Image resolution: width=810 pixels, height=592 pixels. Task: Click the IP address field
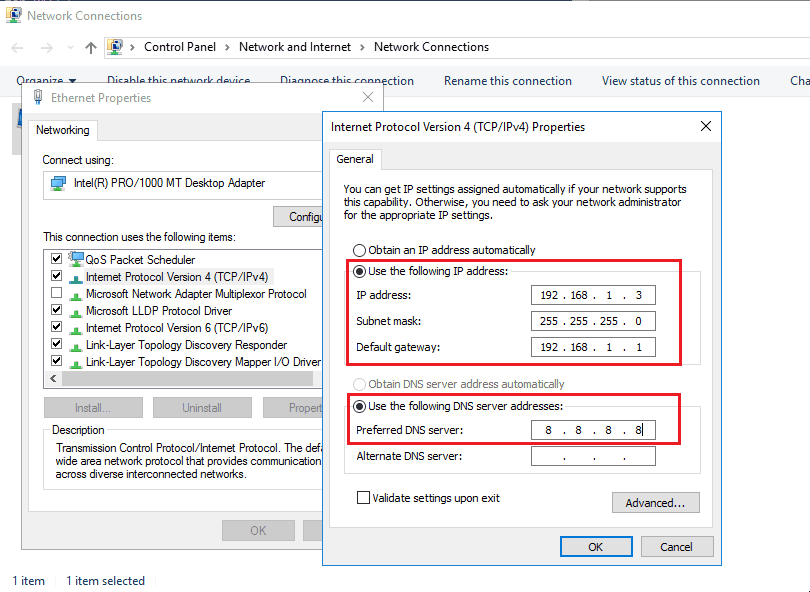593,295
